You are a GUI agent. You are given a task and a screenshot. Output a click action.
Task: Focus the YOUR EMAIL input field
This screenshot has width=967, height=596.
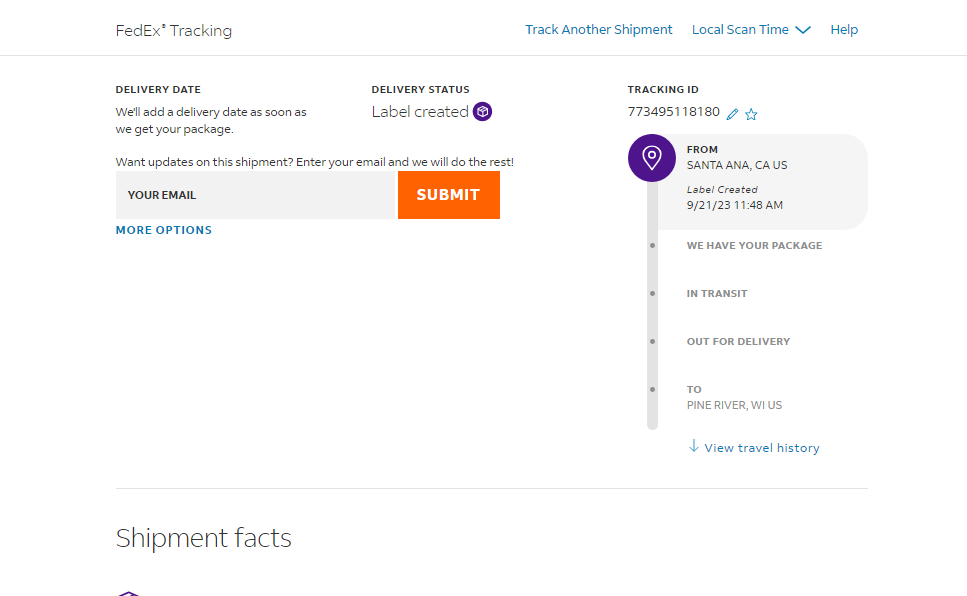click(x=255, y=195)
